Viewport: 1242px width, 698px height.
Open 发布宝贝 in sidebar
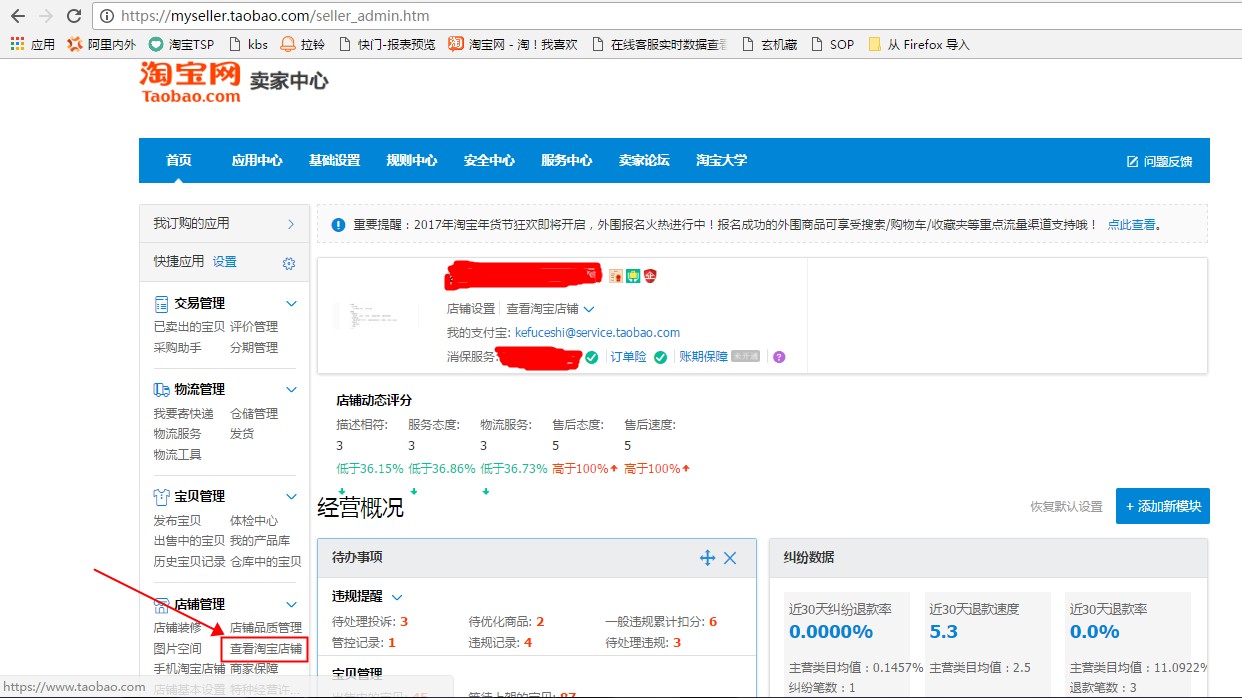click(x=177, y=520)
